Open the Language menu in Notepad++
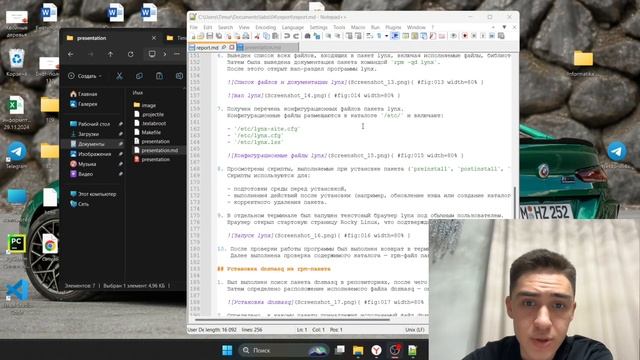 [293, 27]
